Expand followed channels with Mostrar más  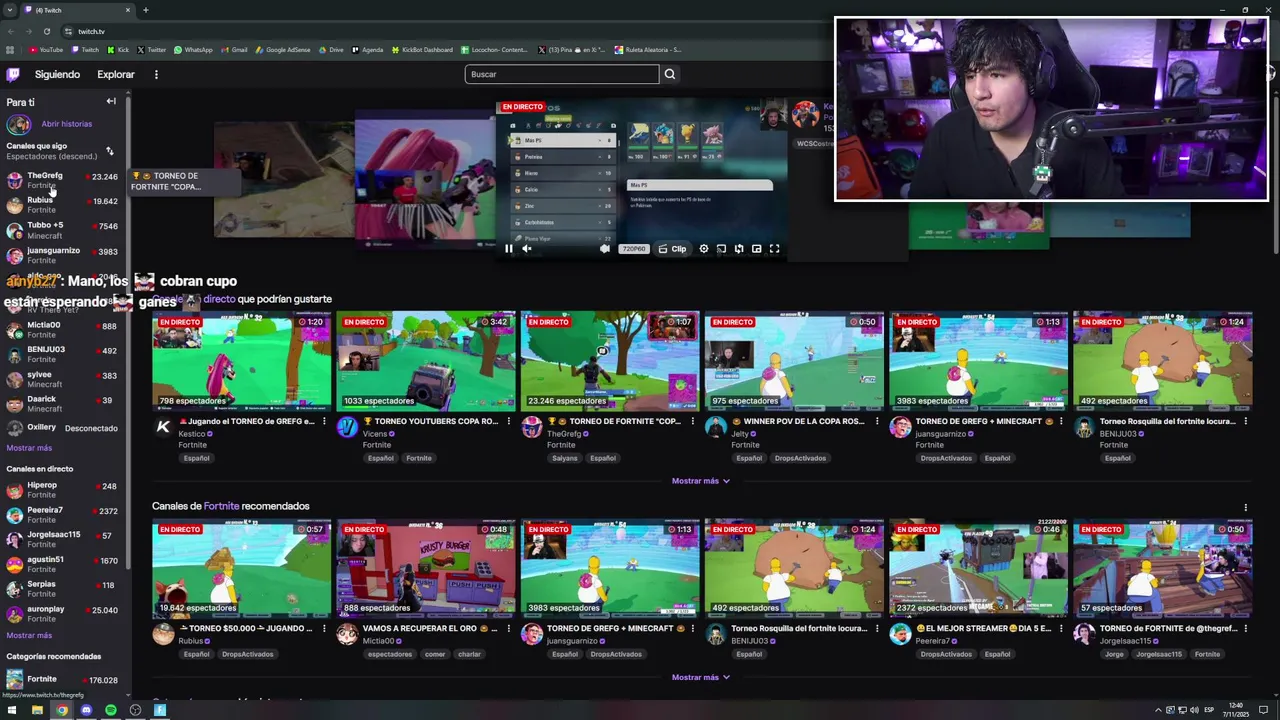point(29,448)
